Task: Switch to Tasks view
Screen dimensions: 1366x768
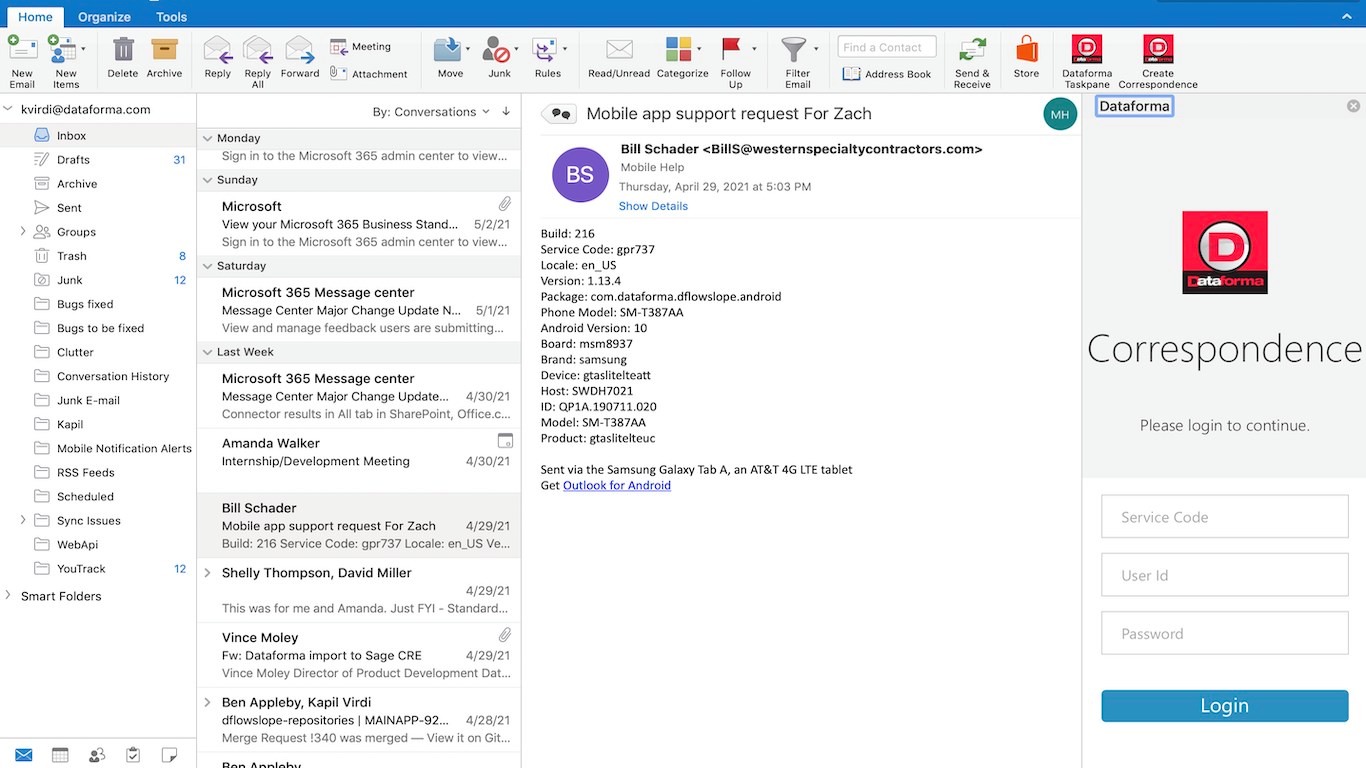Action: pos(133,755)
